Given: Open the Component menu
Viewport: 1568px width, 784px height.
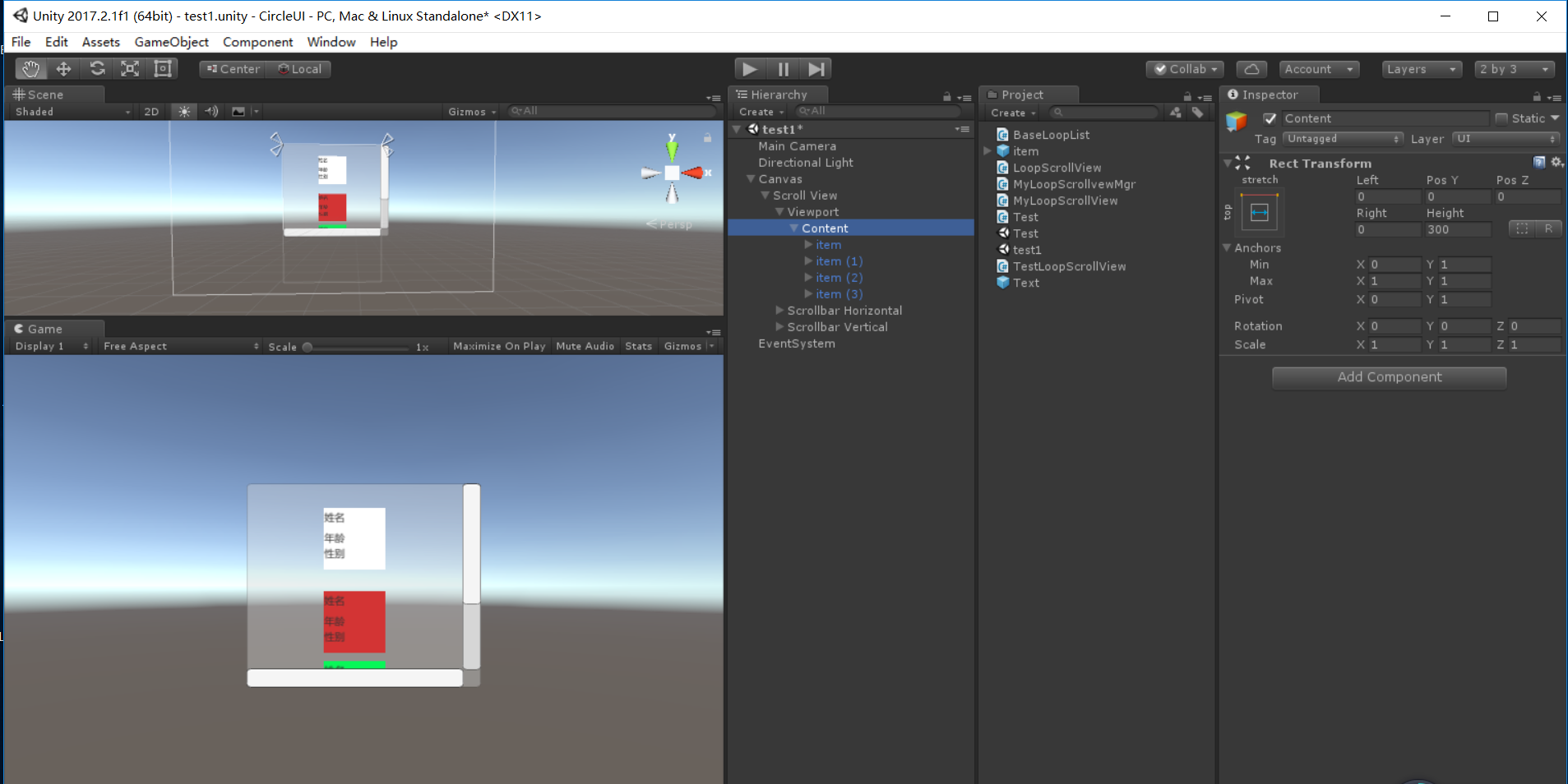Looking at the screenshot, I should point(257,42).
